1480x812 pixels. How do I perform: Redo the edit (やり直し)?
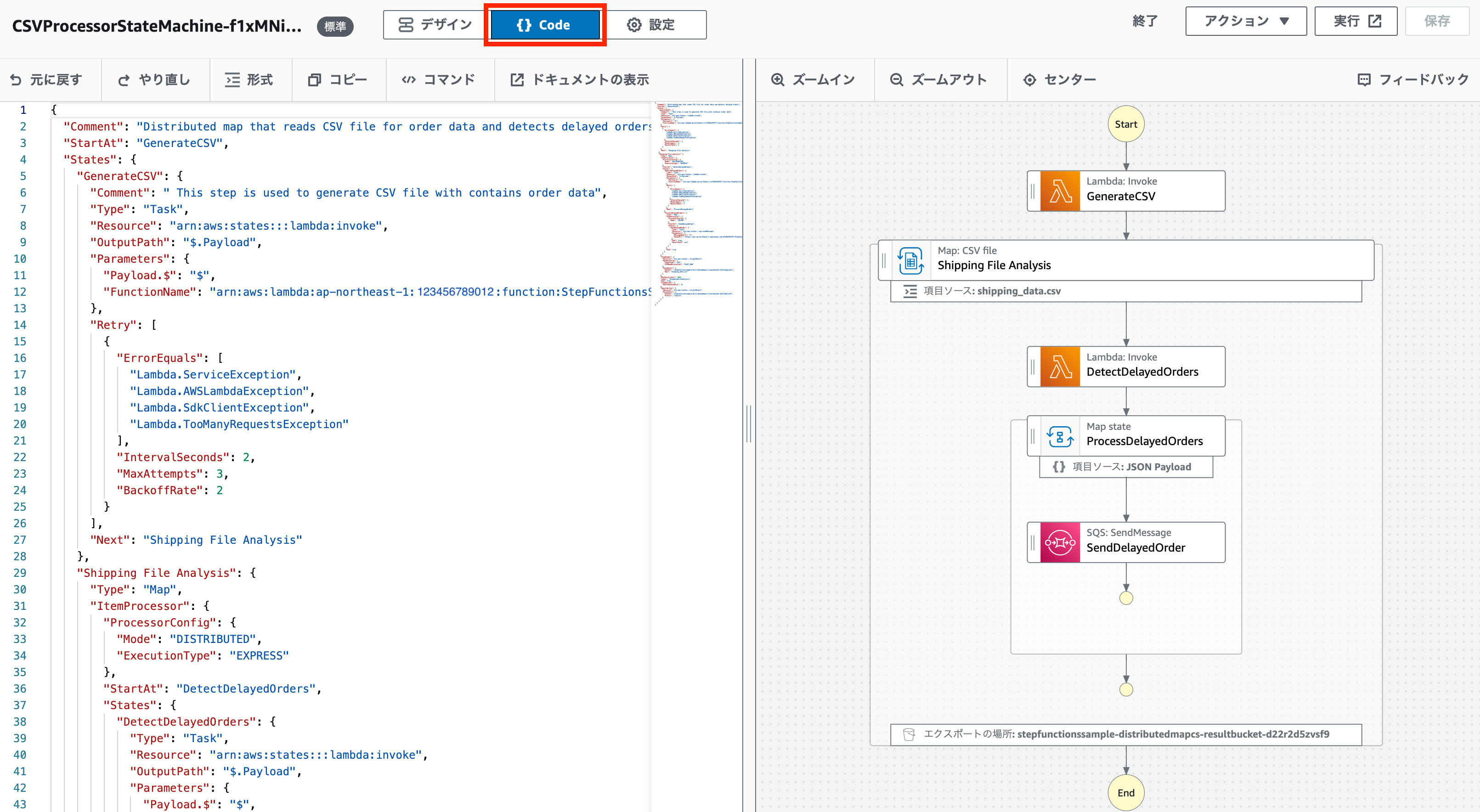click(154, 80)
